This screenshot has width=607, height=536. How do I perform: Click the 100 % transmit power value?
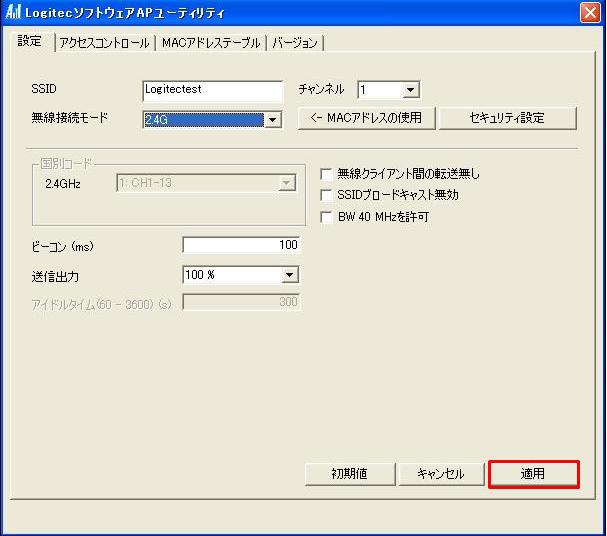(231, 275)
